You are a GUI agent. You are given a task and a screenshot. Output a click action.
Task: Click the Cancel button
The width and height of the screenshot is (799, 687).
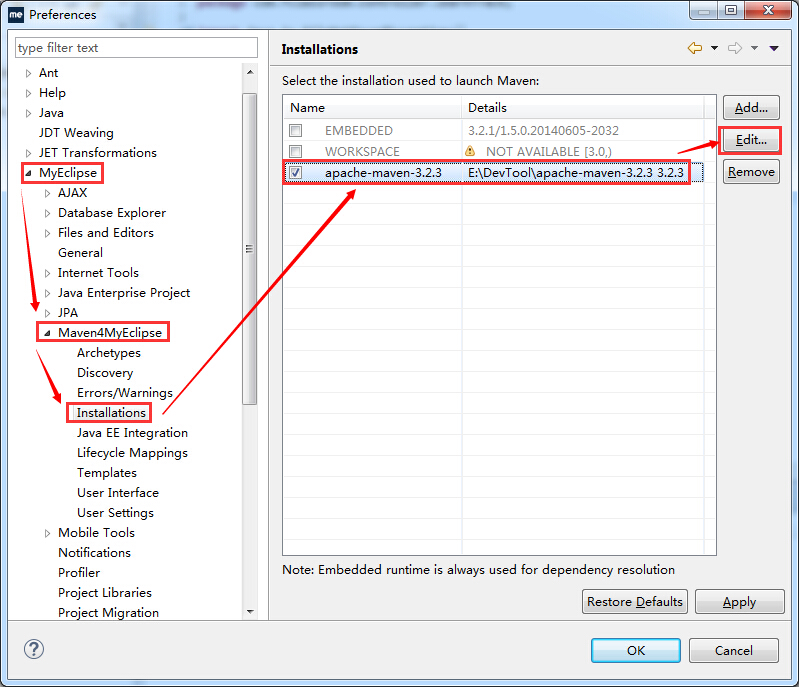(x=733, y=650)
